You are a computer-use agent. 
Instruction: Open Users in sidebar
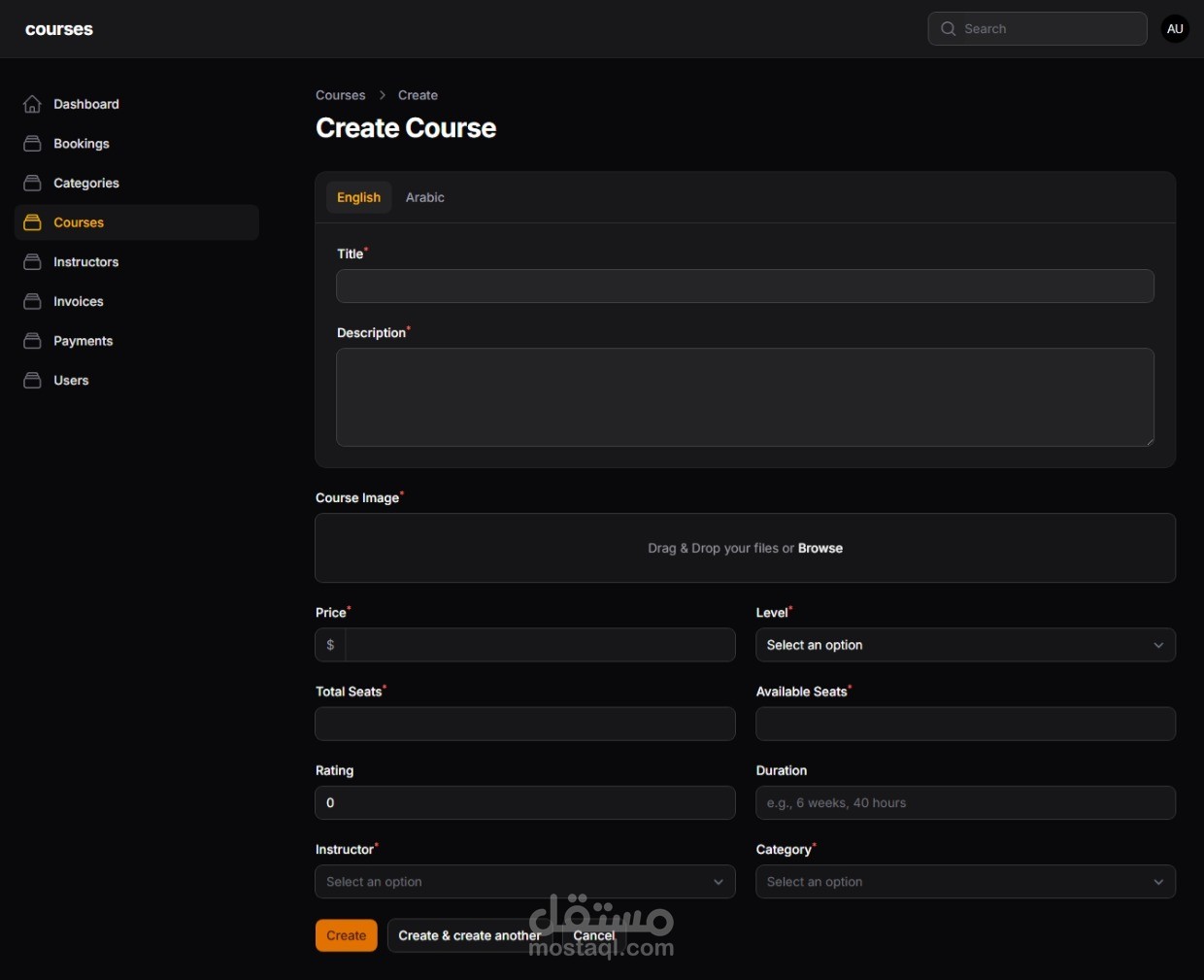click(137, 381)
